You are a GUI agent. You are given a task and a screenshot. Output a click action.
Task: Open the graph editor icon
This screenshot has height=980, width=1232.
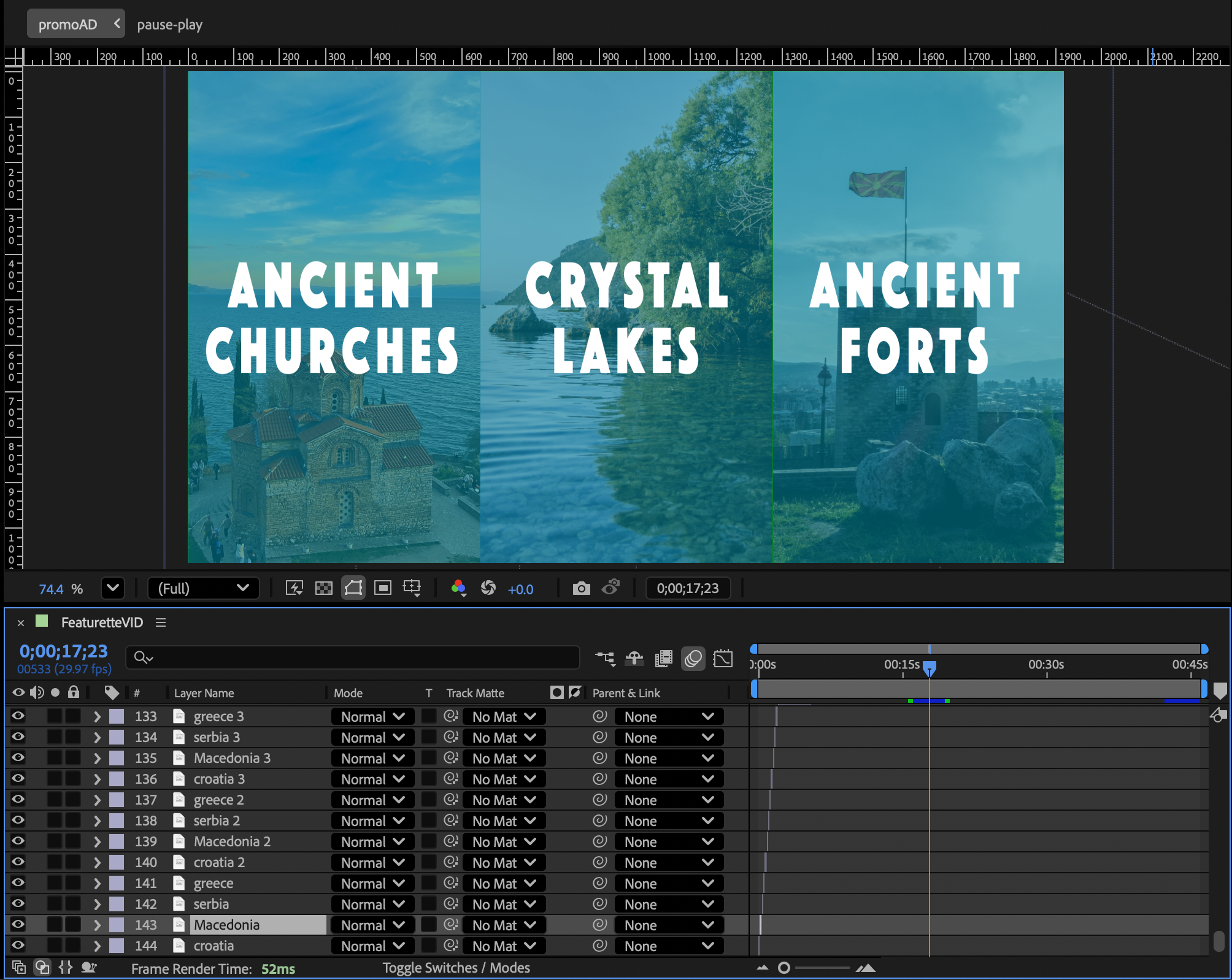(x=723, y=659)
